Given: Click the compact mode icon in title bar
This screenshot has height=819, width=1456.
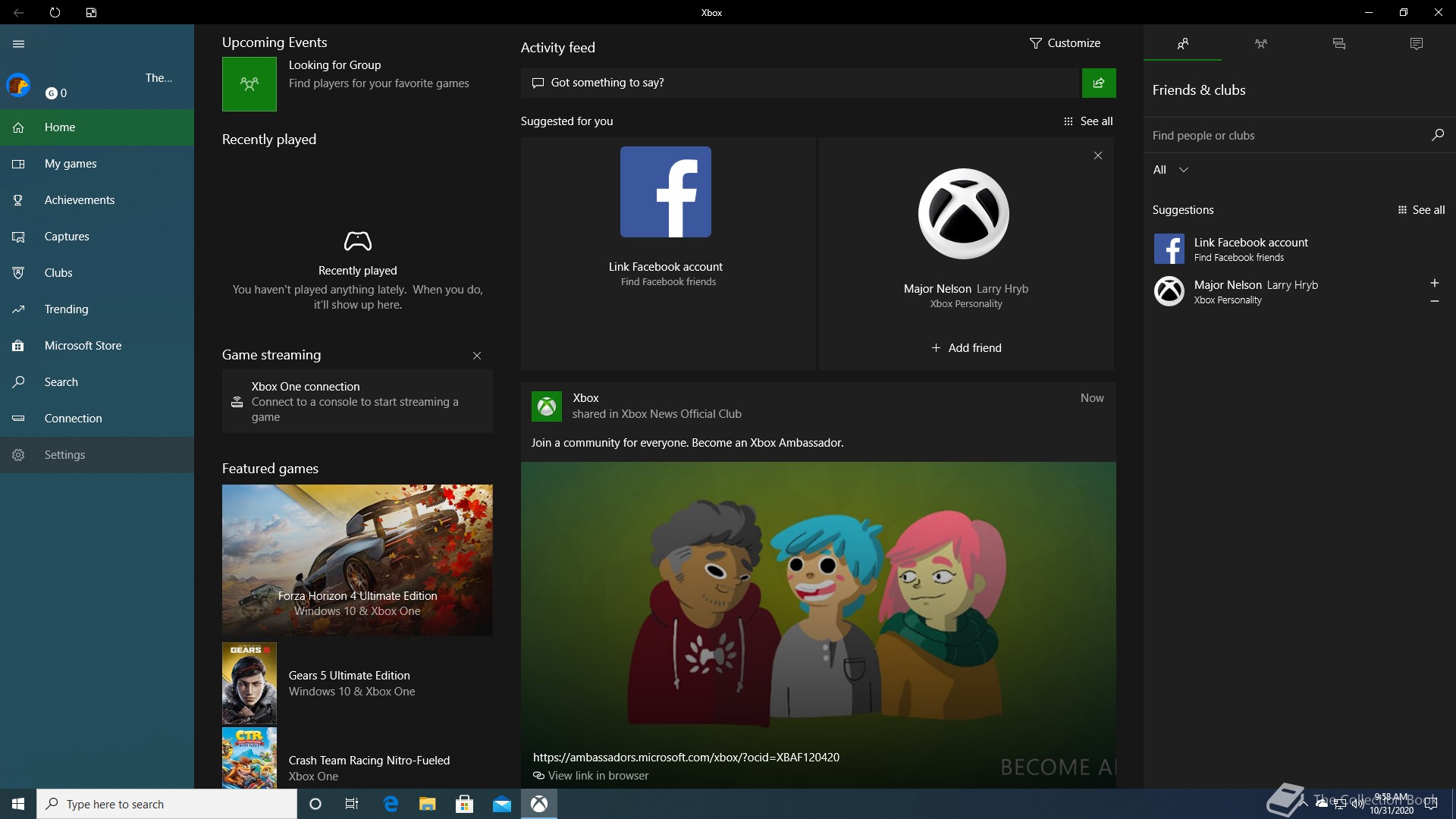Looking at the screenshot, I should pyautogui.click(x=91, y=12).
